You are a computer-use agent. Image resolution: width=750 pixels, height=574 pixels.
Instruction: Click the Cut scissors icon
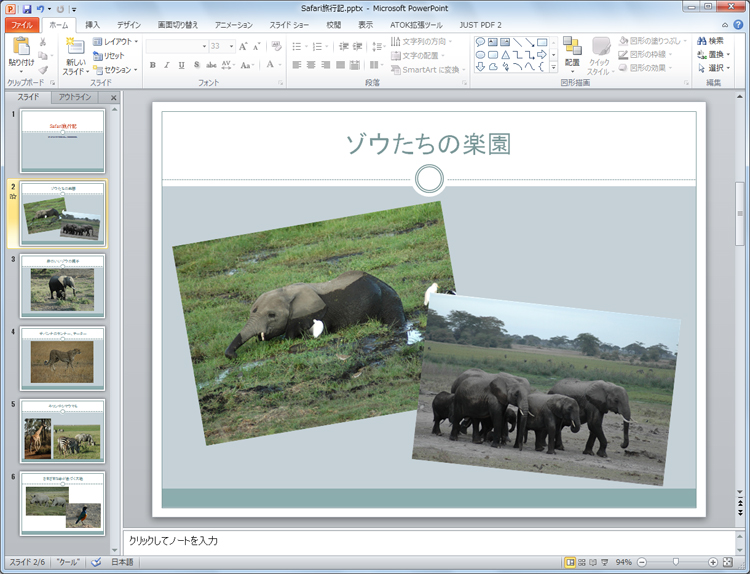coord(43,42)
